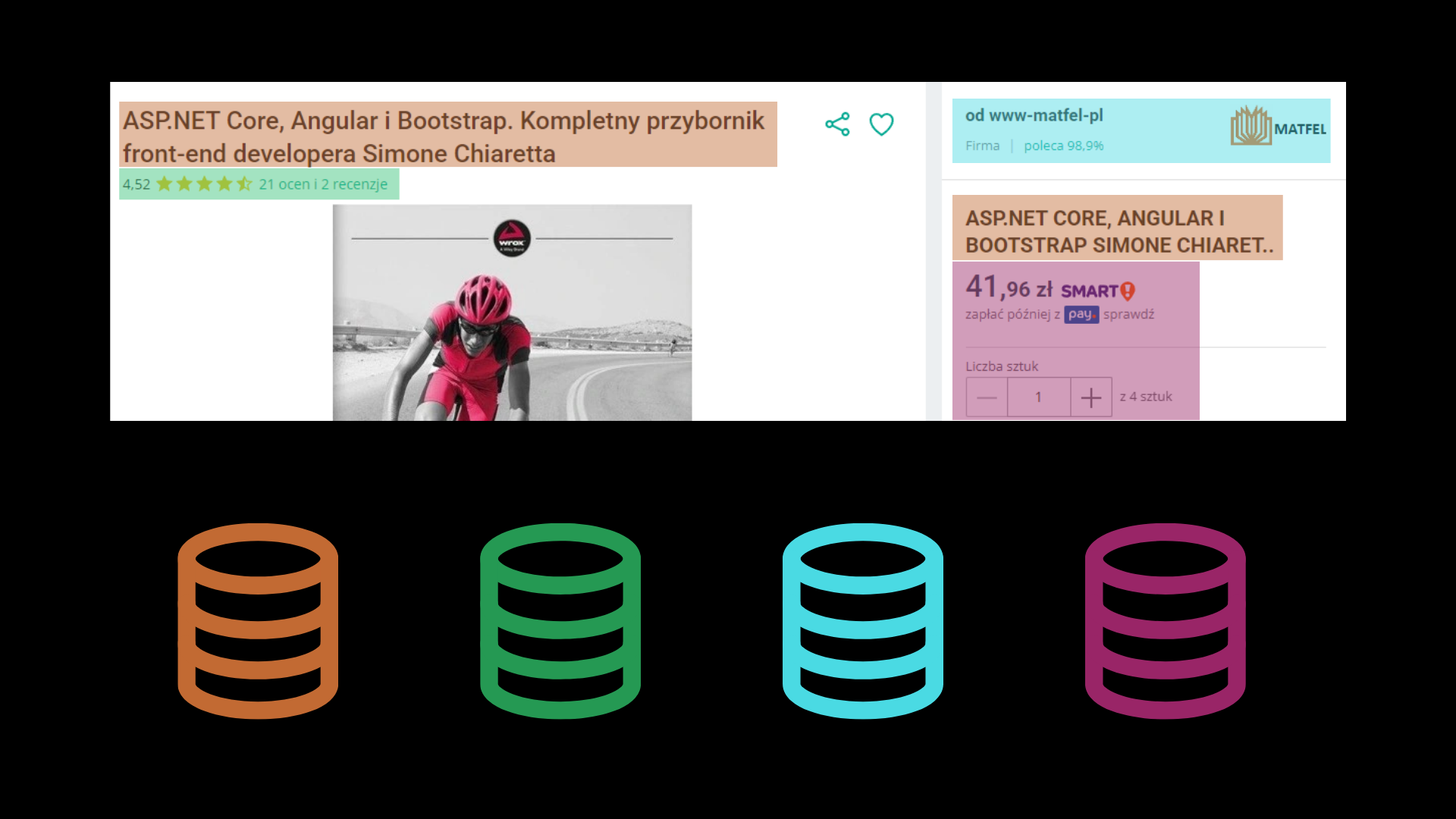The height and width of the screenshot is (819, 1456).
Task: Click the 'Liczba sztuk' label
Action: (1002, 366)
